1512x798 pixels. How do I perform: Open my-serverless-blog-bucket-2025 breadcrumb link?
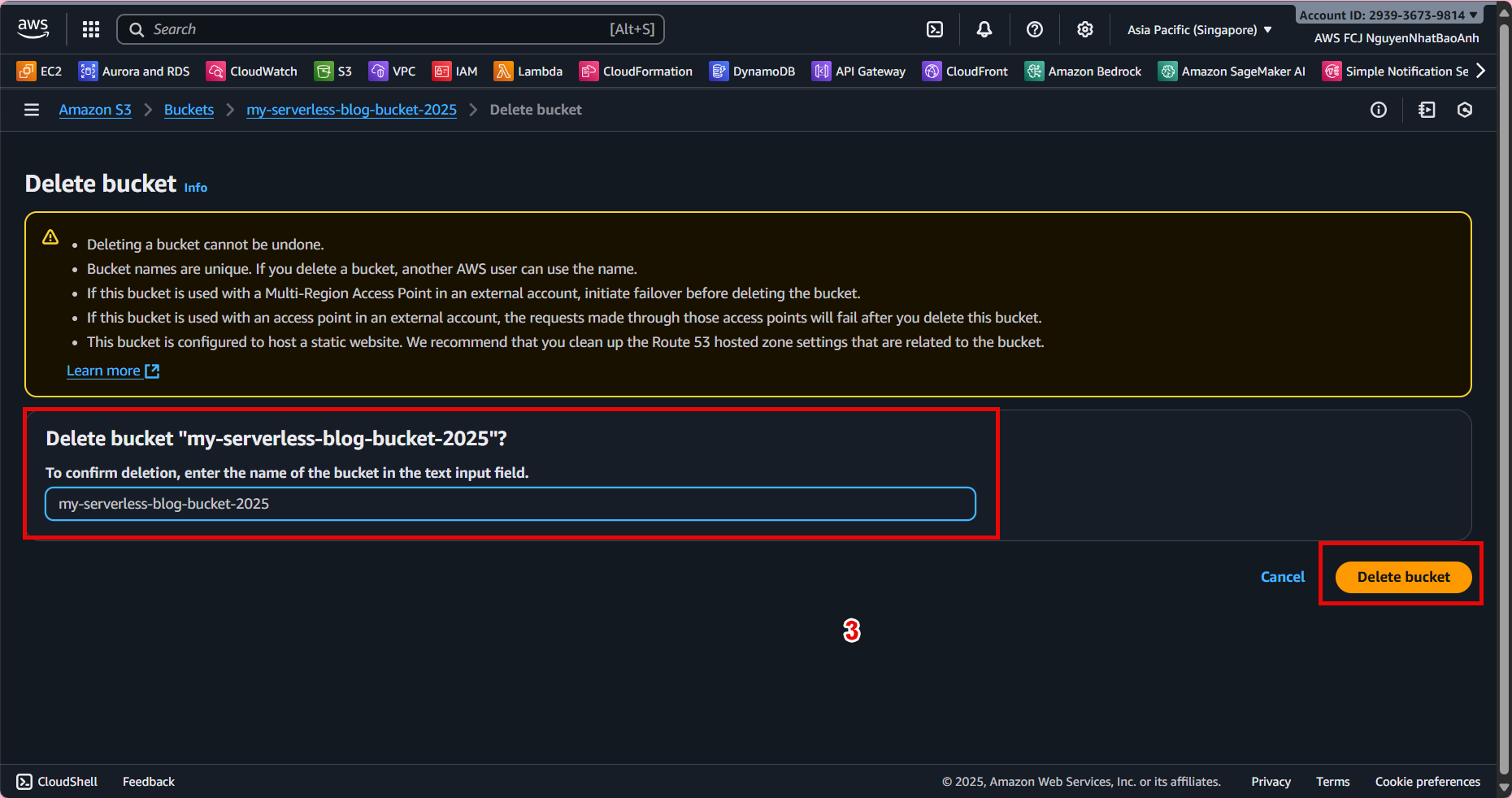(x=352, y=110)
